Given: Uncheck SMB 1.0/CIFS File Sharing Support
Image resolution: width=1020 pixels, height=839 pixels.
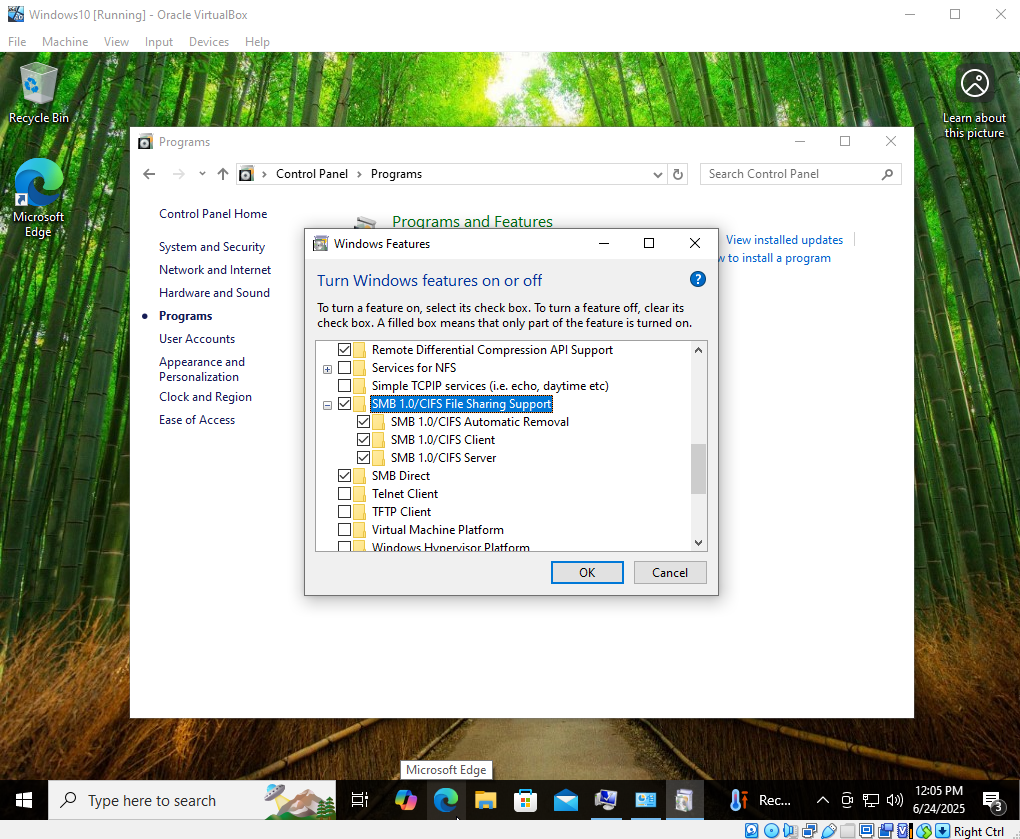Looking at the screenshot, I should [344, 404].
